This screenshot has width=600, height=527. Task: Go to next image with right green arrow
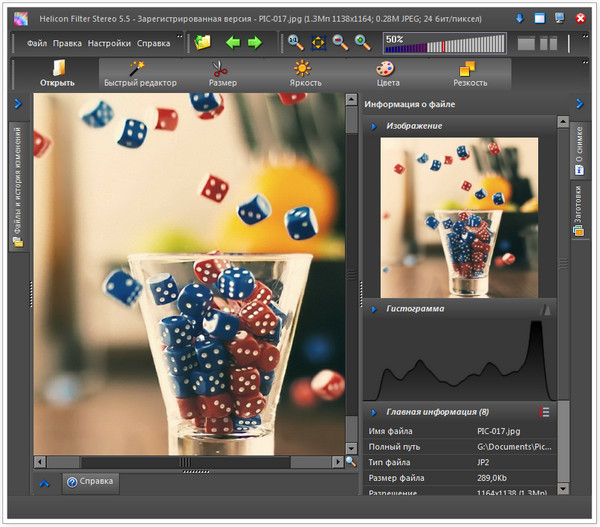[255, 42]
